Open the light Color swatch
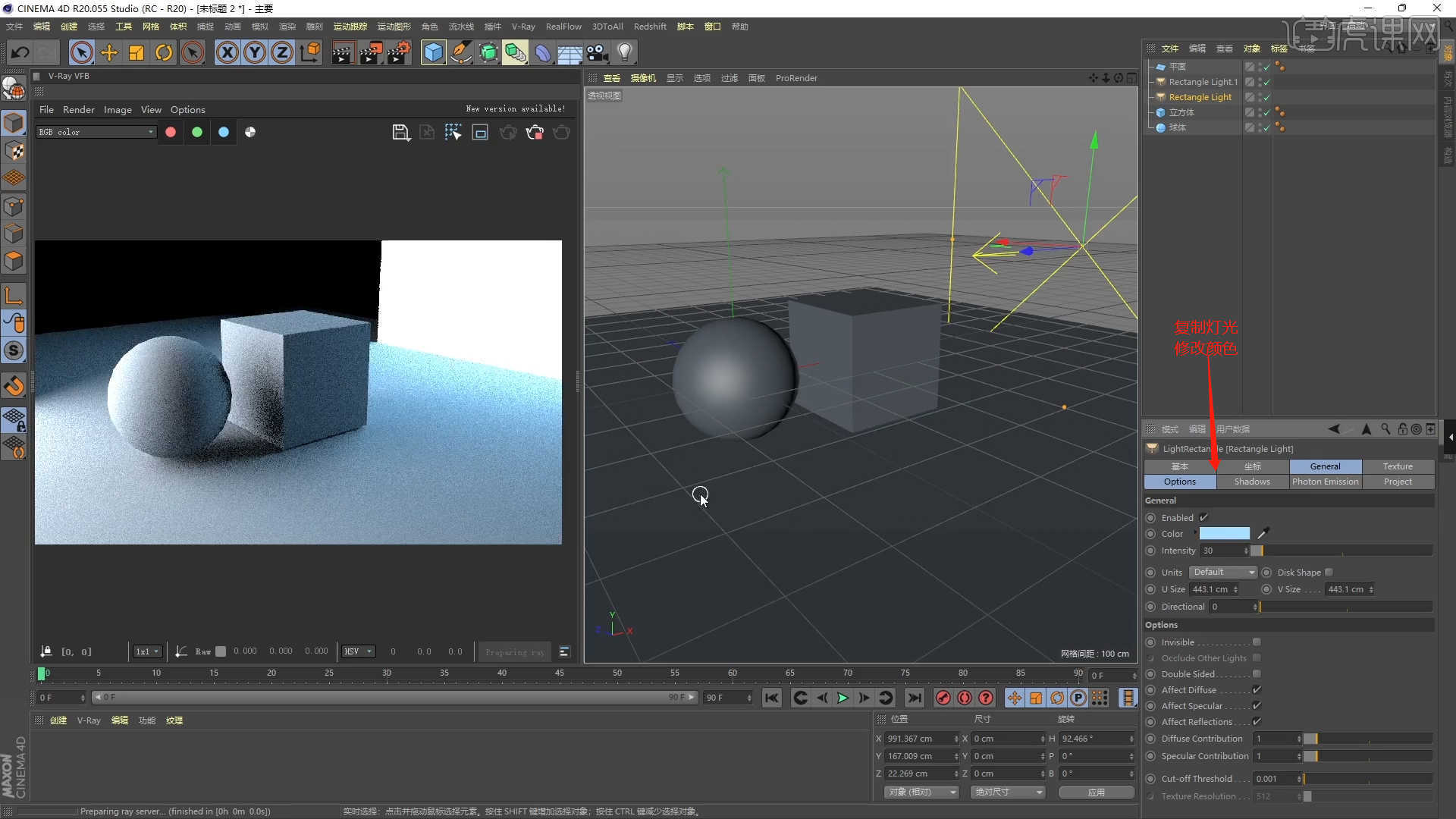 pyautogui.click(x=1224, y=534)
